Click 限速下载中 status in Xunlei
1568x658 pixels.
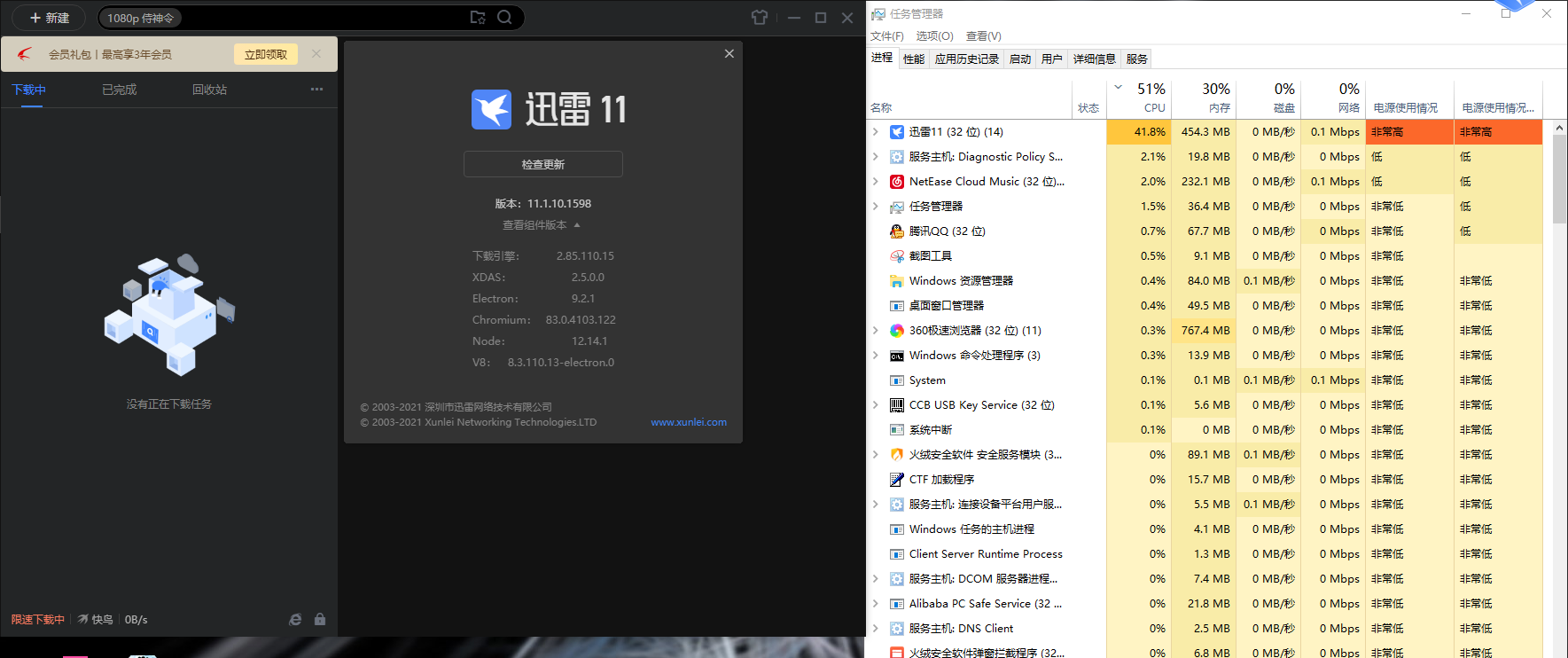(x=38, y=620)
